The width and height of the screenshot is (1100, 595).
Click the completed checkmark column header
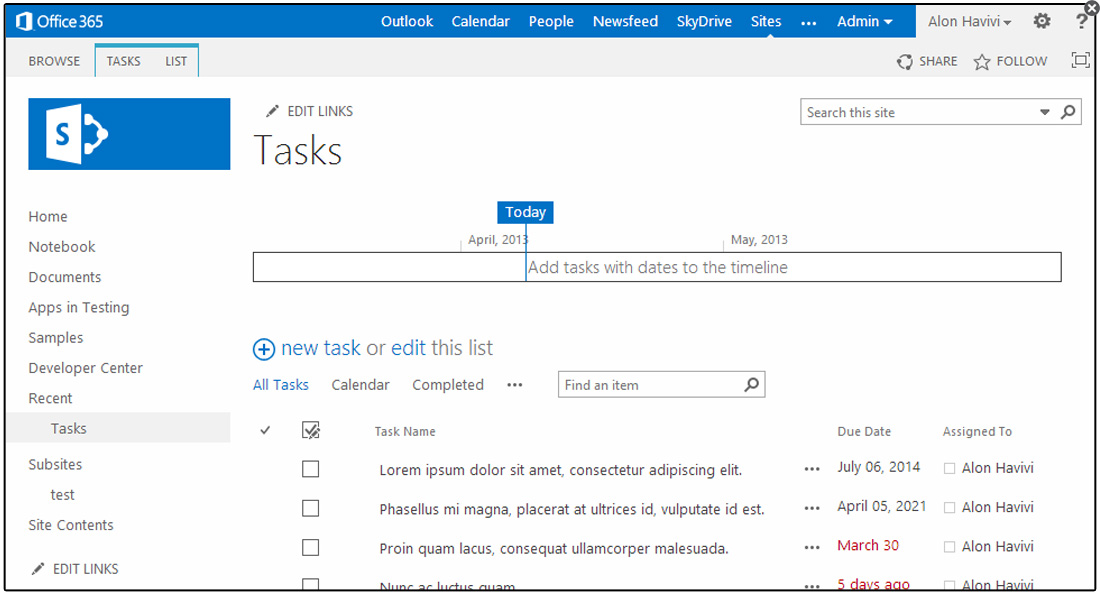coord(265,430)
